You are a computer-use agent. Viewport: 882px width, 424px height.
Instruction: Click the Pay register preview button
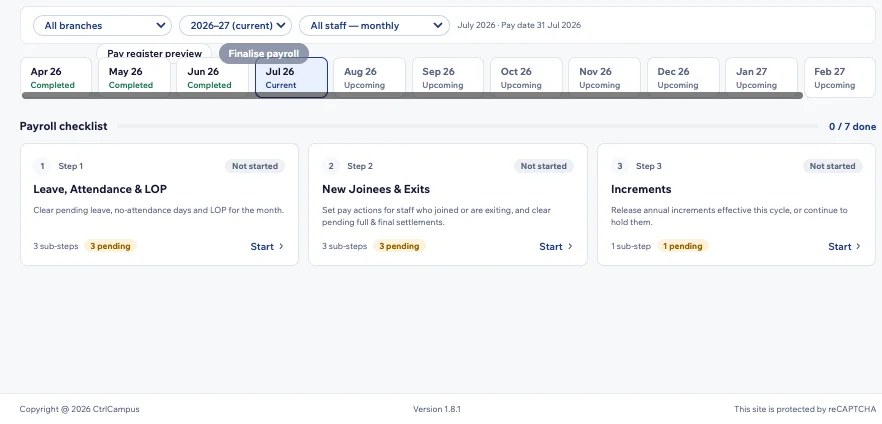[x=154, y=53]
